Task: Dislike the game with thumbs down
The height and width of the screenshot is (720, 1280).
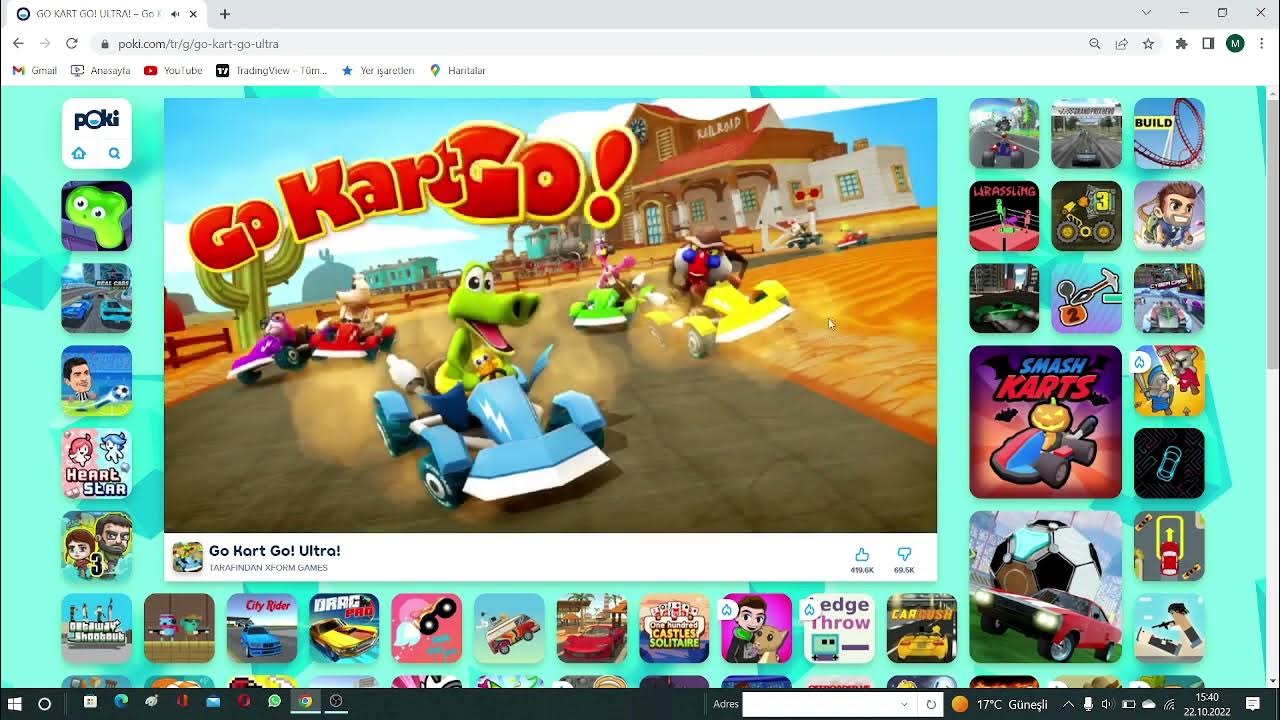Action: pyautogui.click(x=904, y=555)
